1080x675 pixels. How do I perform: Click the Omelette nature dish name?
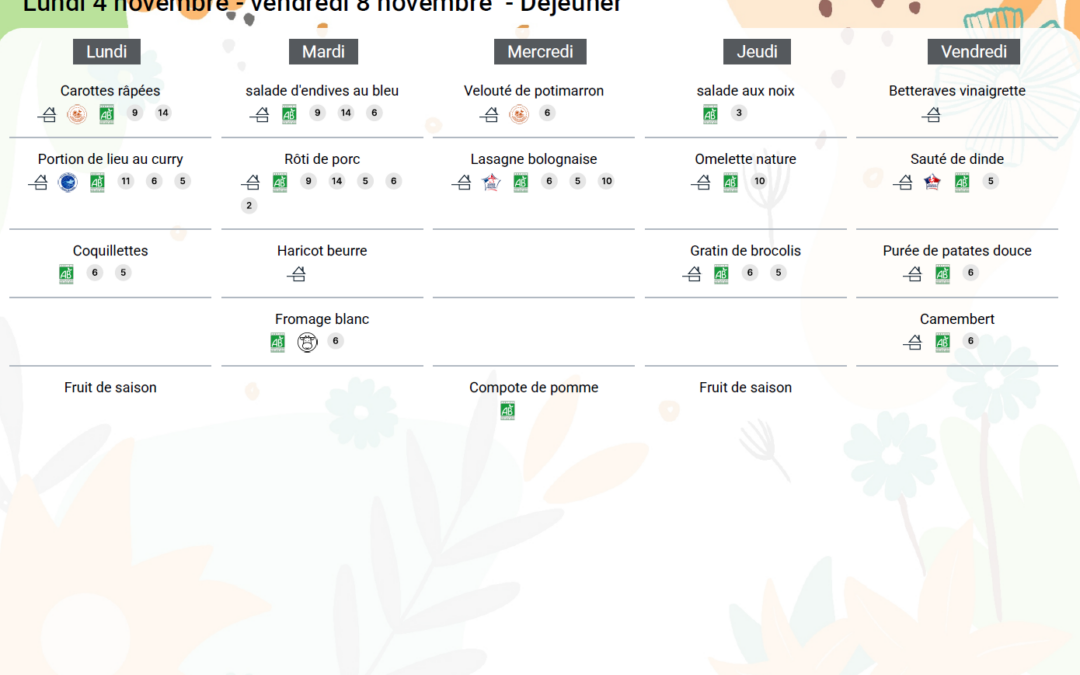745,159
